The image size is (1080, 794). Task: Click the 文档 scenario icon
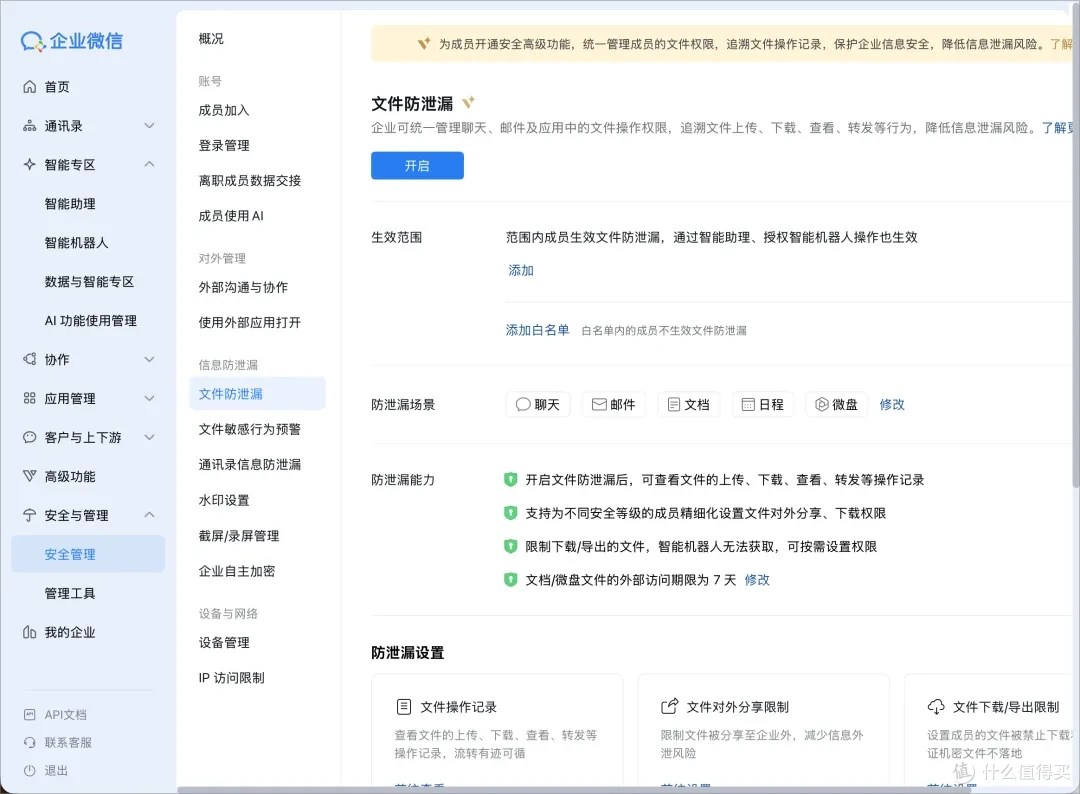(674, 405)
